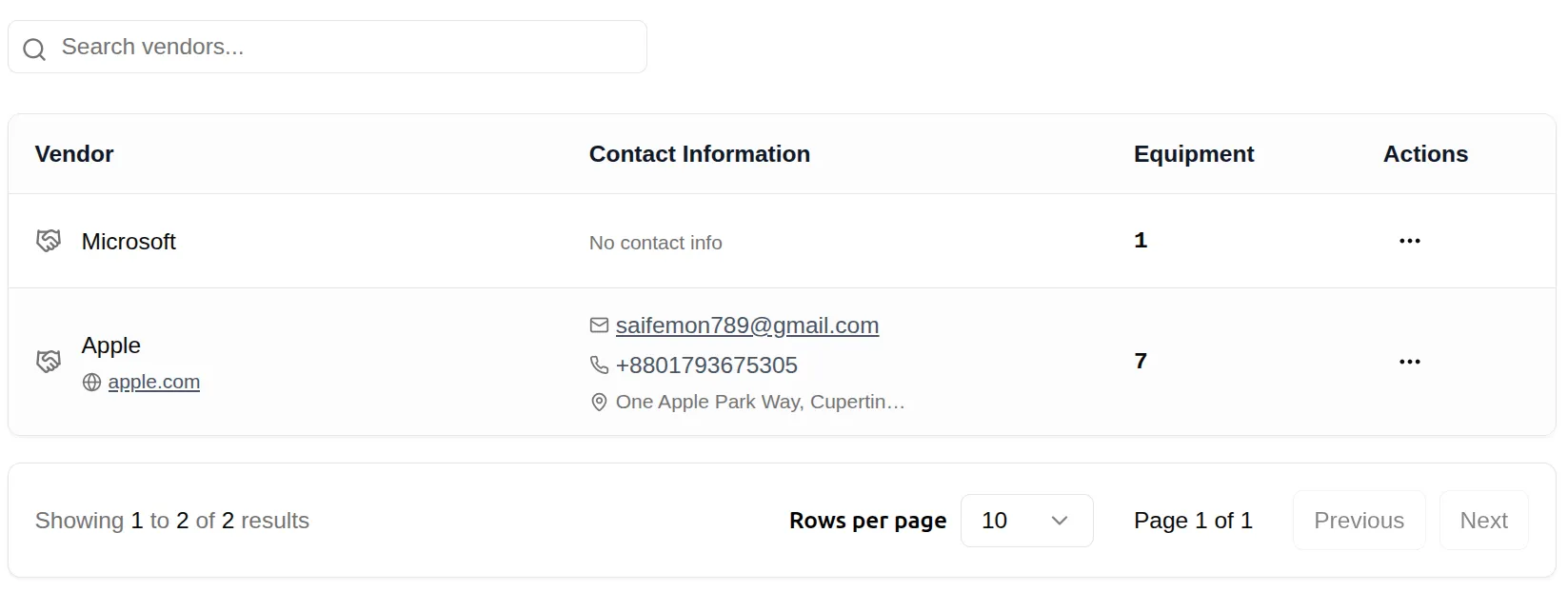Click the search magnifier icon
1568x592 pixels.
click(x=34, y=49)
